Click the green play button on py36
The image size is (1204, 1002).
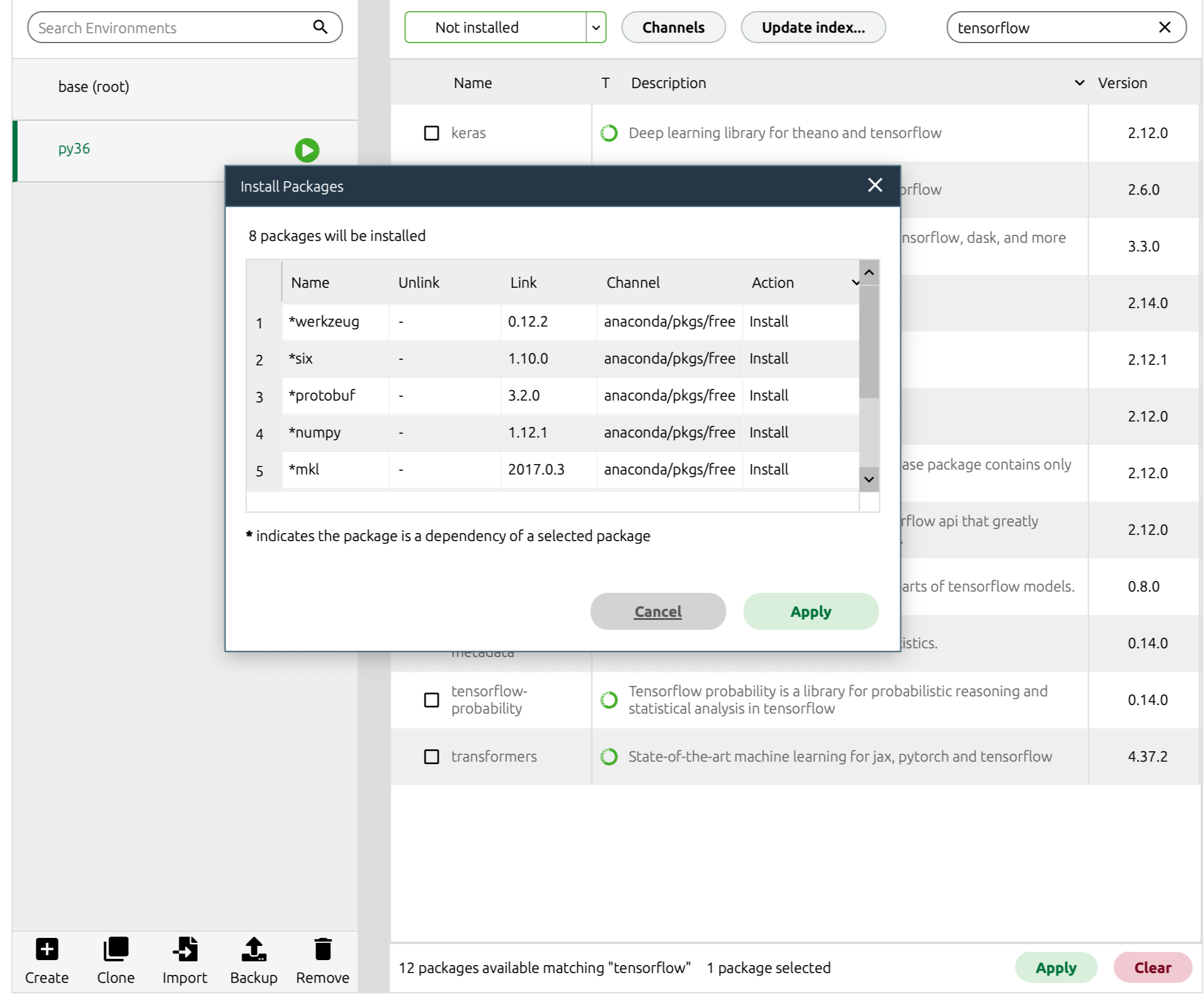(307, 150)
